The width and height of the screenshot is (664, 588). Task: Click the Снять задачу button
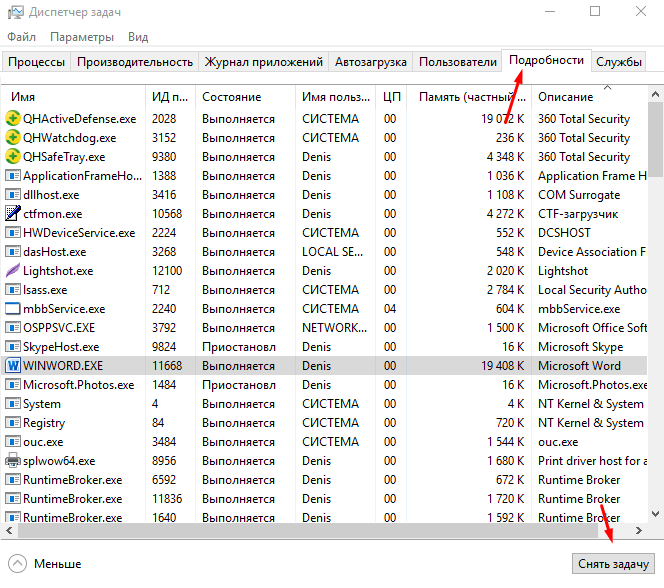click(x=613, y=564)
